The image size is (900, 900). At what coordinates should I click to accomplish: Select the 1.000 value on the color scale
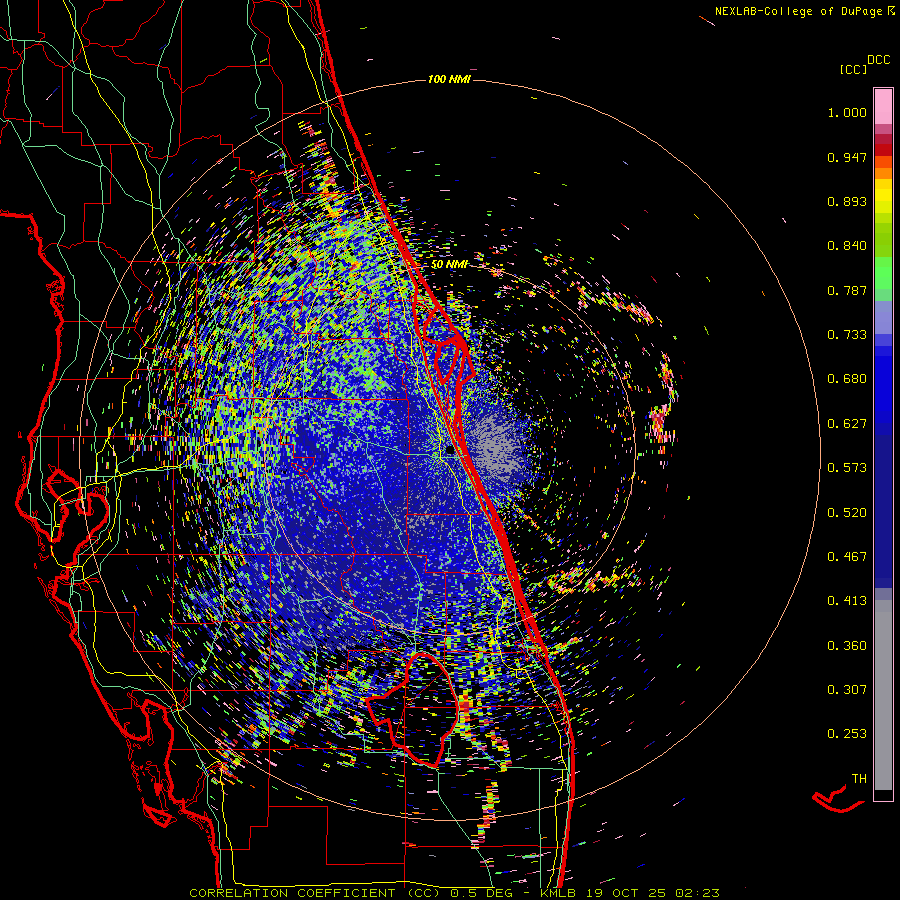coord(847,112)
